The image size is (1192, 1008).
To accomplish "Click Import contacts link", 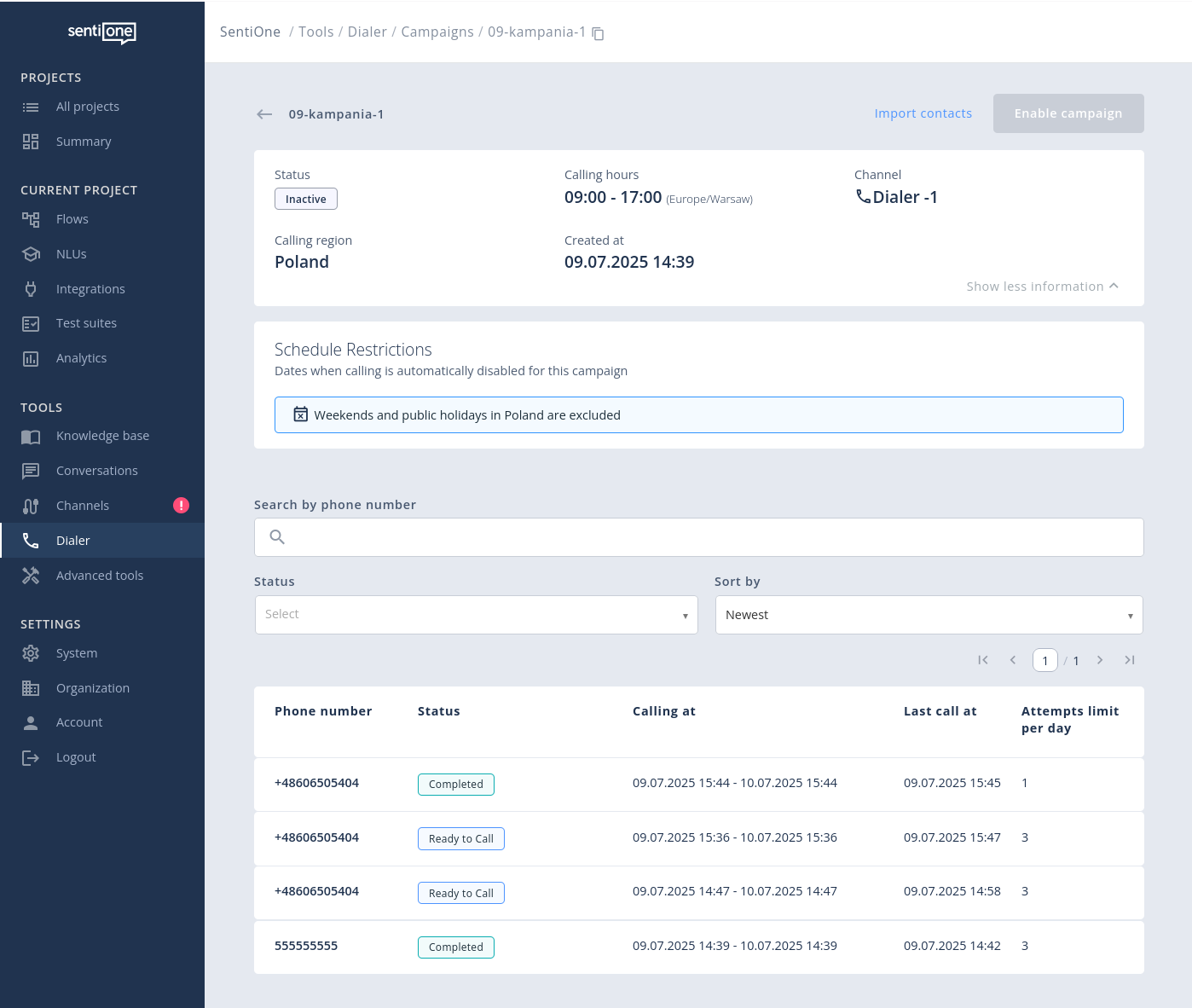I will tap(923, 113).
